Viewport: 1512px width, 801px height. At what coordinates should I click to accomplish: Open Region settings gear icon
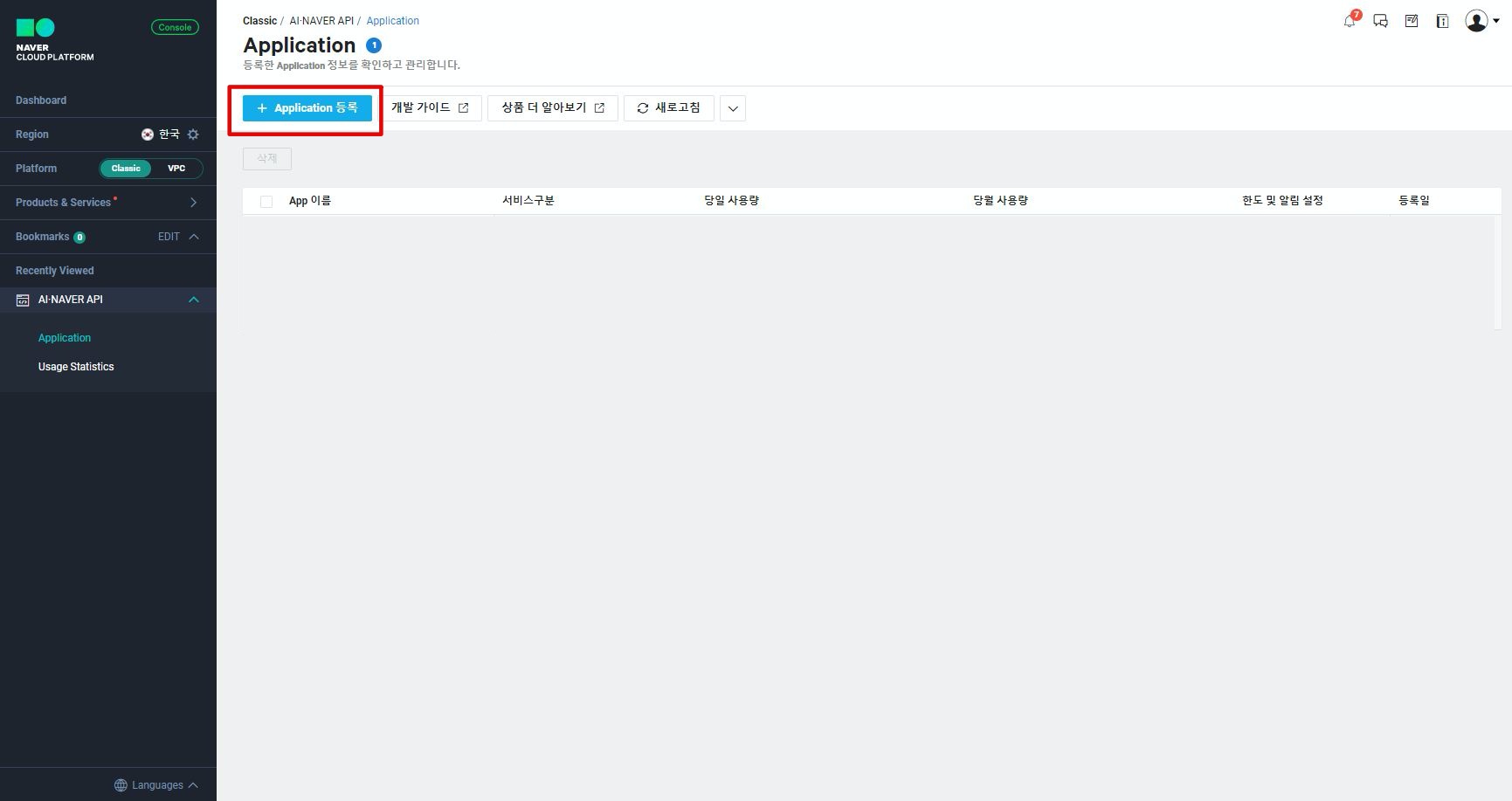193,135
